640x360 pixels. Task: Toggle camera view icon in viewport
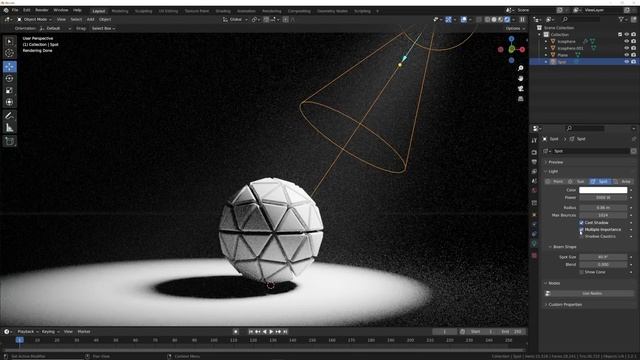520,89
